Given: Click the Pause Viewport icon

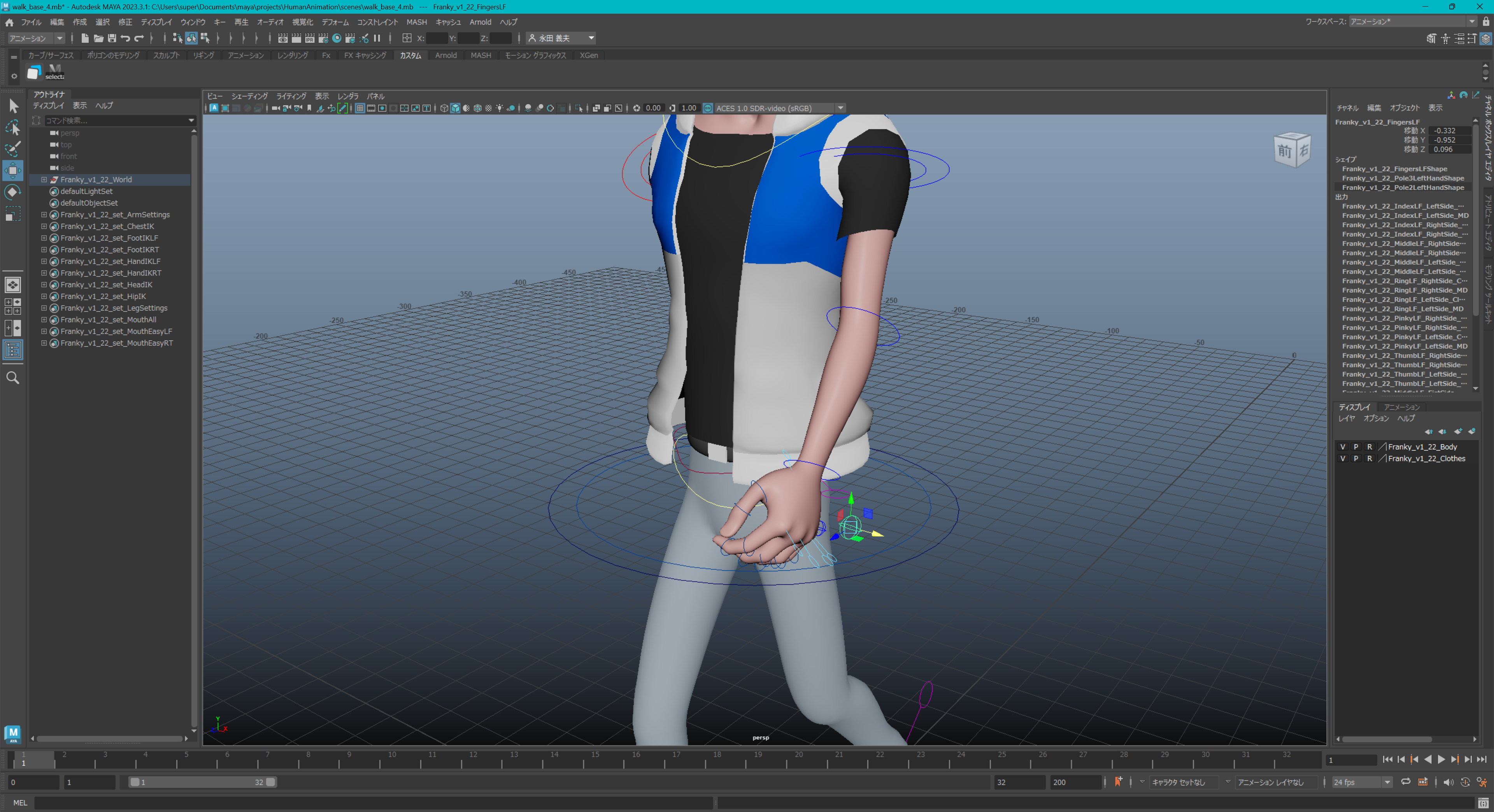Looking at the screenshot, I should point(377,38).
